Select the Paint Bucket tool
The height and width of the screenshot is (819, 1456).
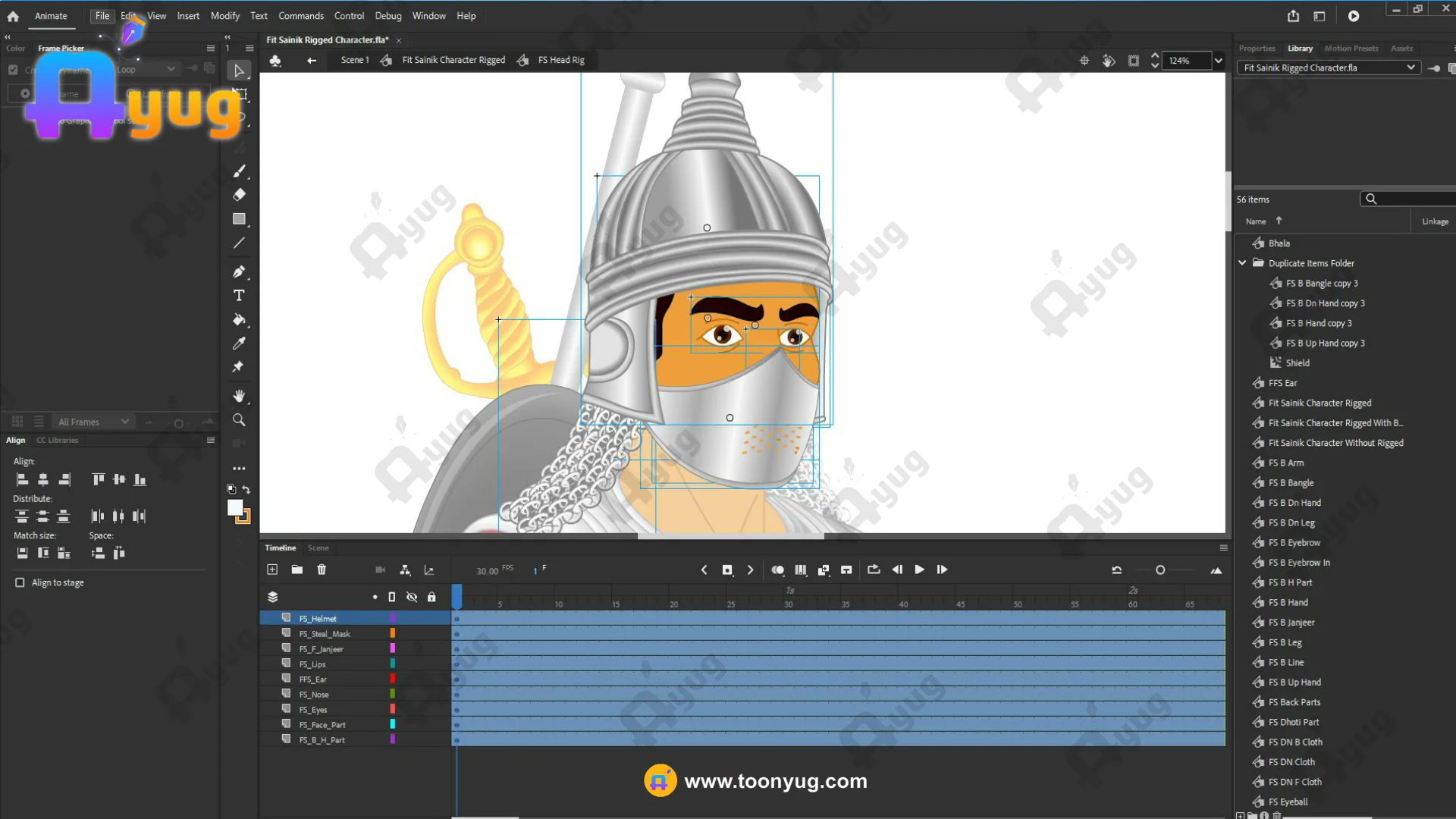pyautogui.click(x=239, y=319)
